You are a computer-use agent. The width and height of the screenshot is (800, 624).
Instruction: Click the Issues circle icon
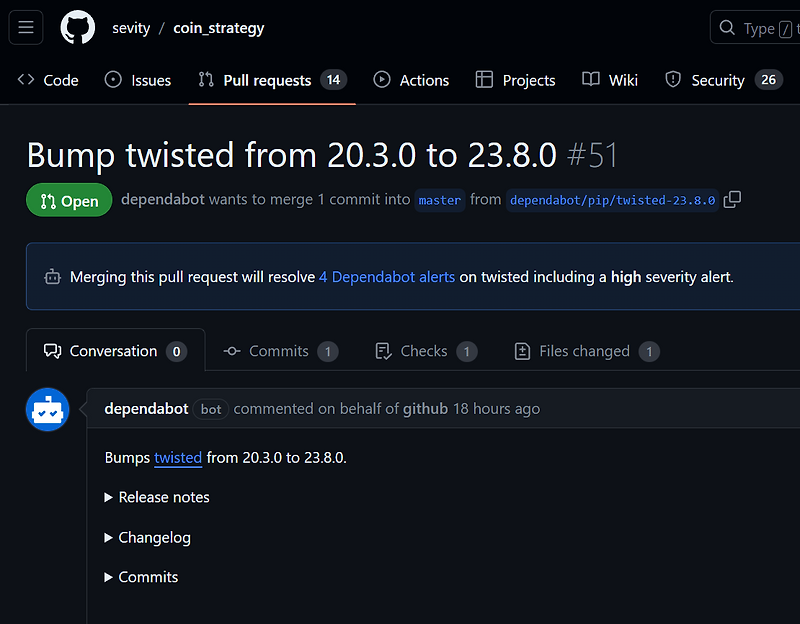(112, 80)
